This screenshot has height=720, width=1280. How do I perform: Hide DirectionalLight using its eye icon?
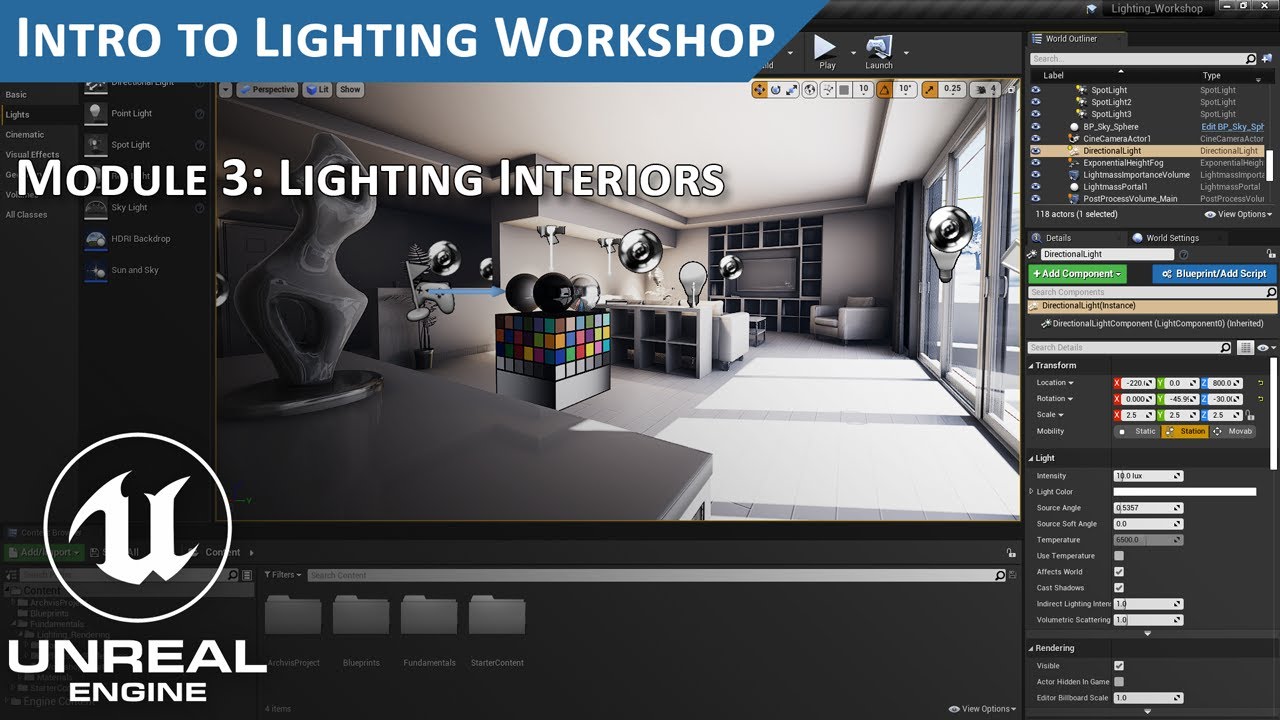pos(1036,151)
